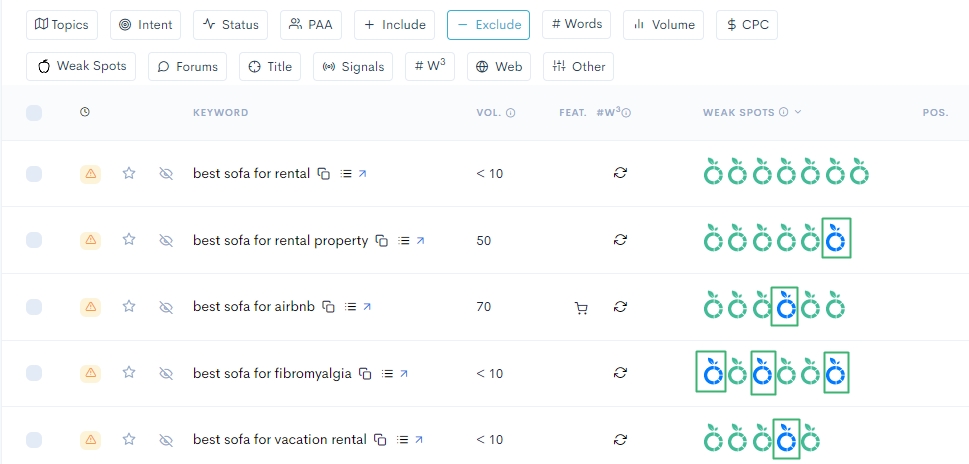The image size is (969, 464).
Task: Open the Volume filter dropdown
Action: tap(663, 25)
